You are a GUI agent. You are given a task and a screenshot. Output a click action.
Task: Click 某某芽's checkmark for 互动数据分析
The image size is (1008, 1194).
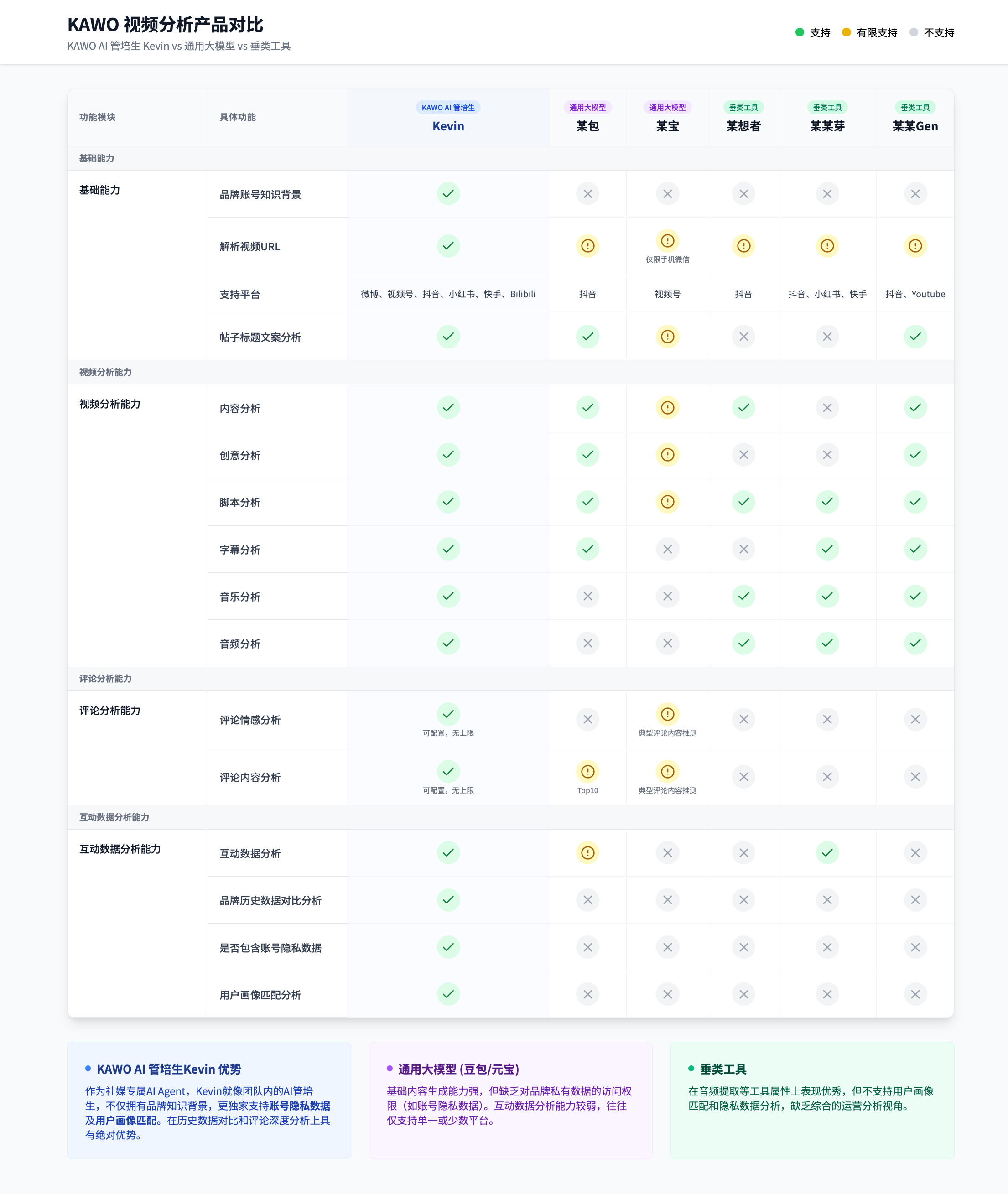coord(827,853)
